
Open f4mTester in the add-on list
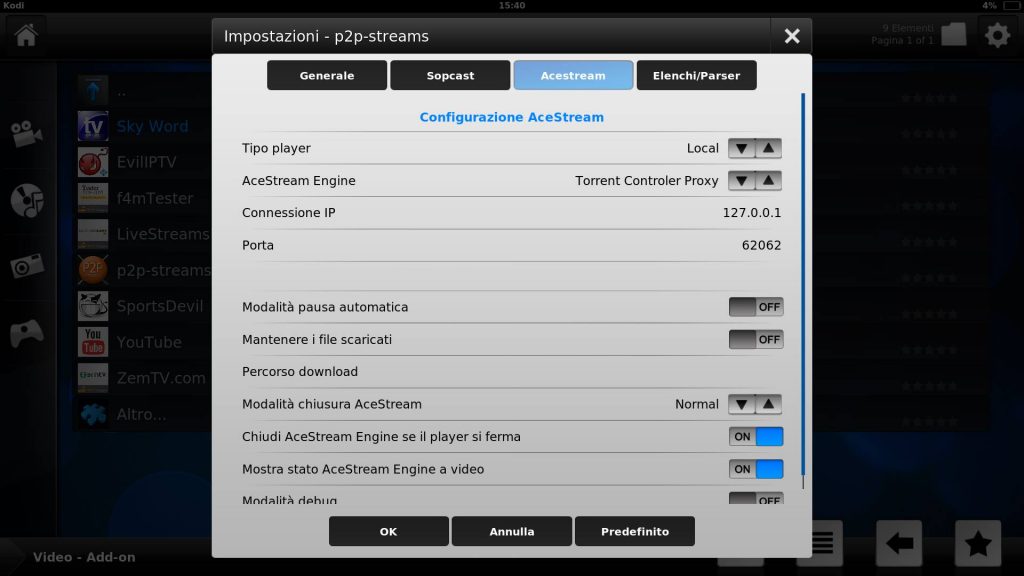155,198
